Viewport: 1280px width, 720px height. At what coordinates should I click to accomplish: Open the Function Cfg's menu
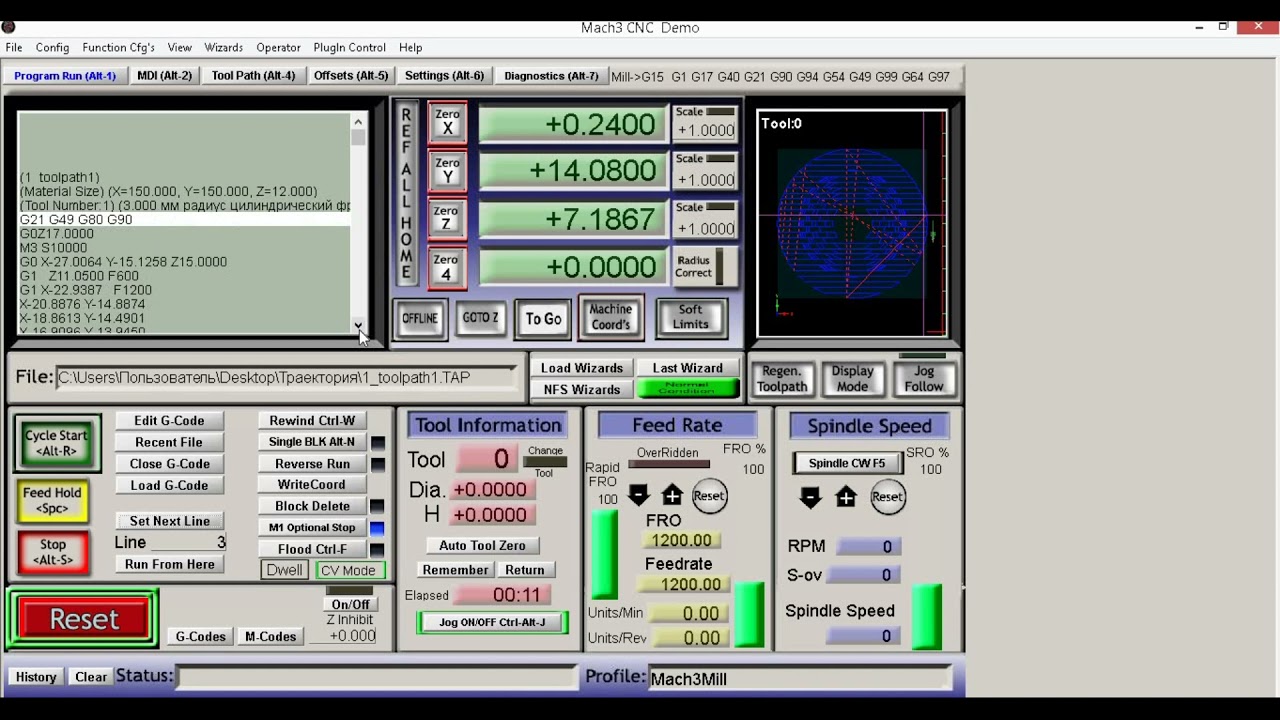pos(118,47)
